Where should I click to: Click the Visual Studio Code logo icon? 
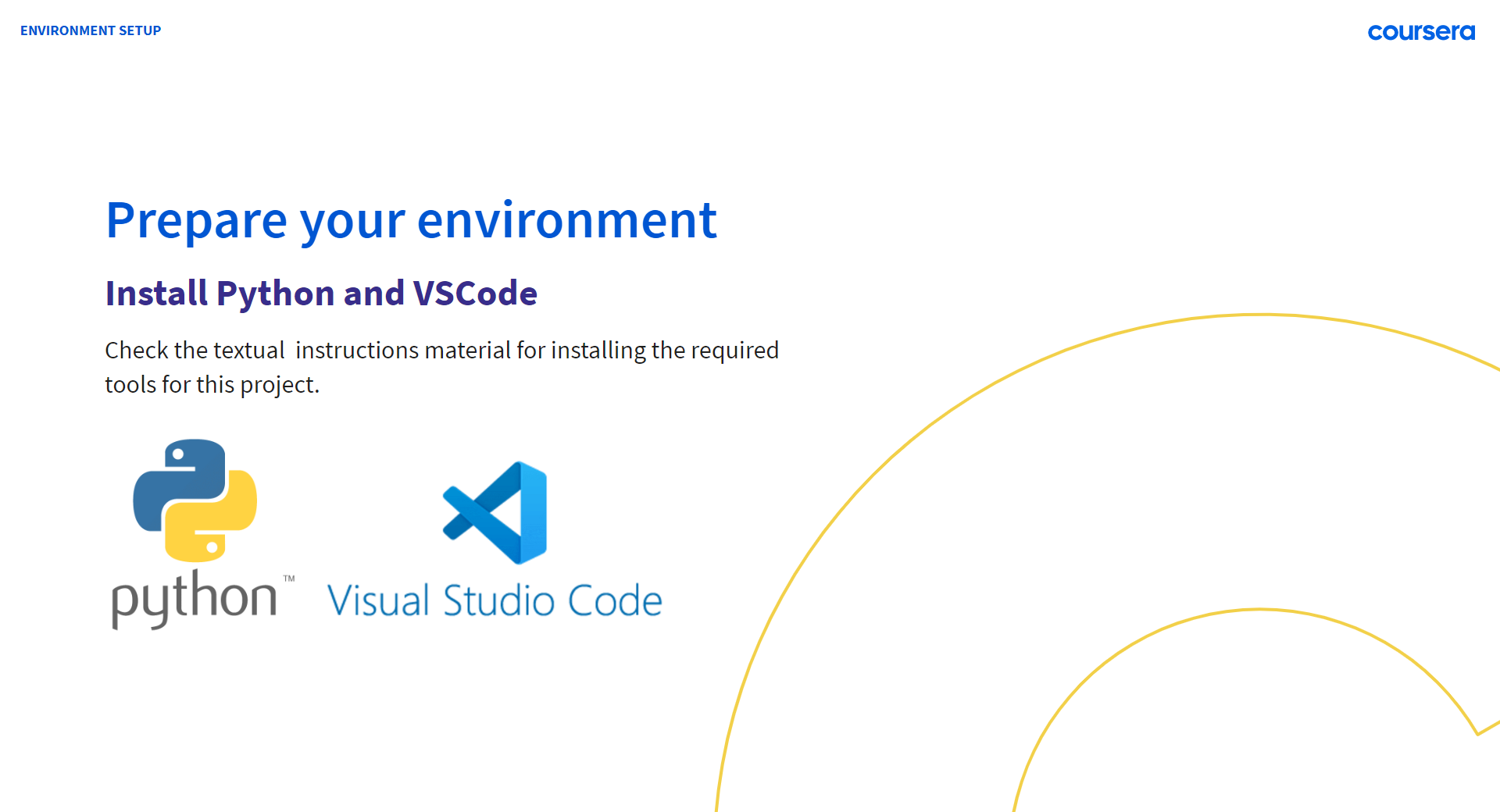click(495, 513)
